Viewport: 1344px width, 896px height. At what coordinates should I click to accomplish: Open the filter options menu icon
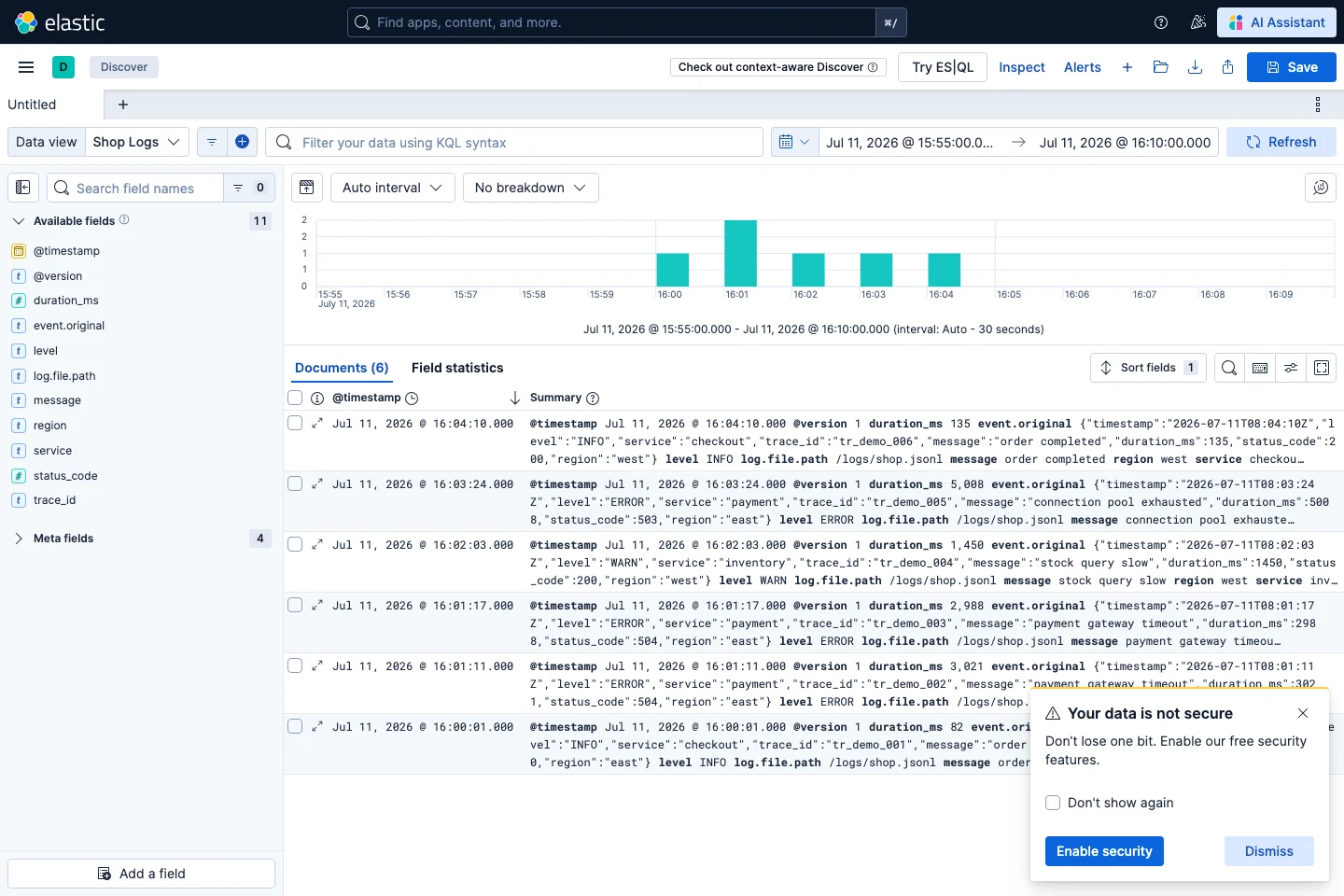pos(212,142)
